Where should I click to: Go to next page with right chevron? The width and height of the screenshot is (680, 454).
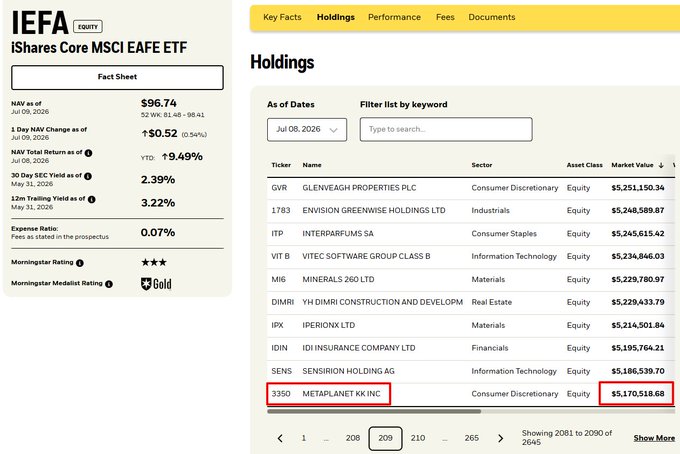[500, 438]
